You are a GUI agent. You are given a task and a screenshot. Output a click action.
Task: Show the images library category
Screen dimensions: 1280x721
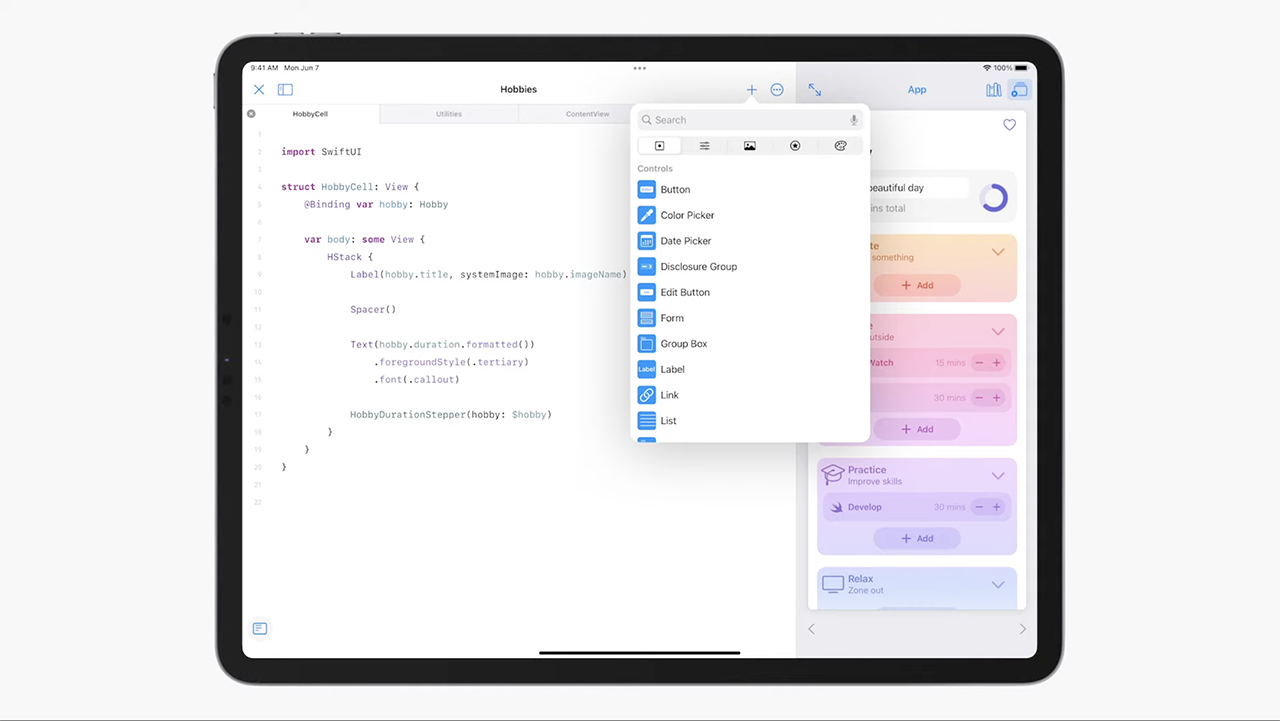[x=750, y=146]
